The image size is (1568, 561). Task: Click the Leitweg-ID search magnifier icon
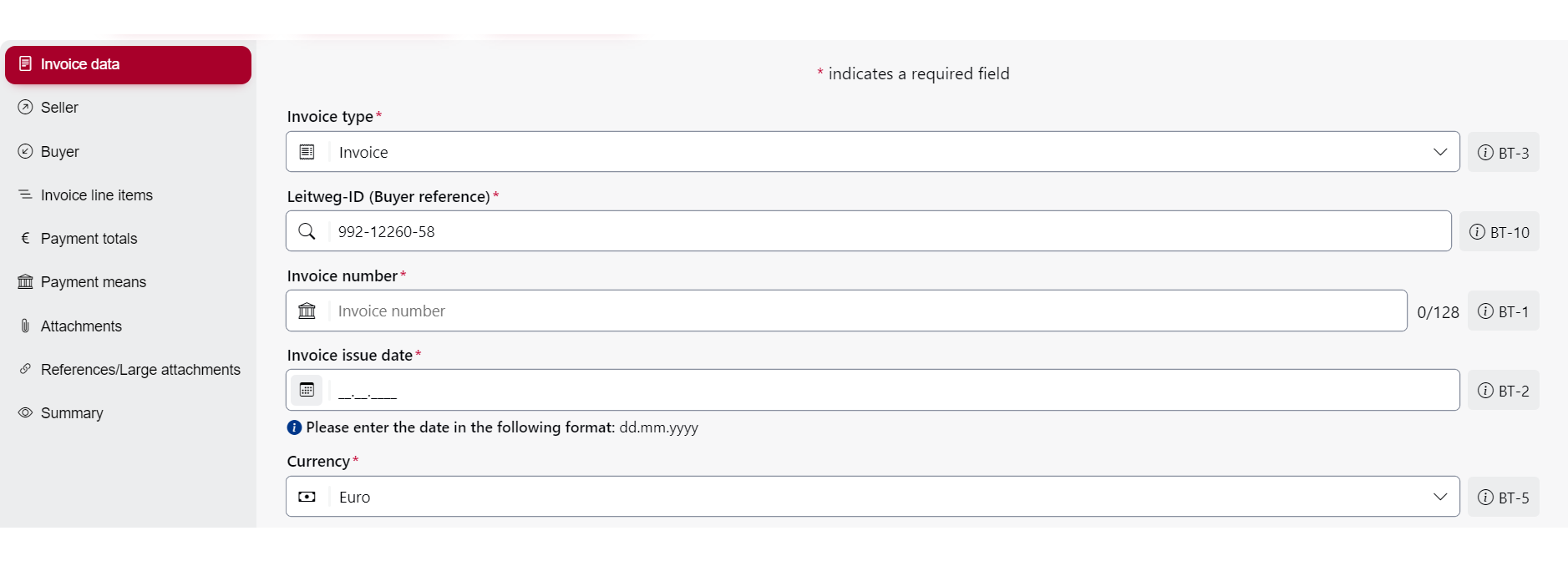point(307,231)
